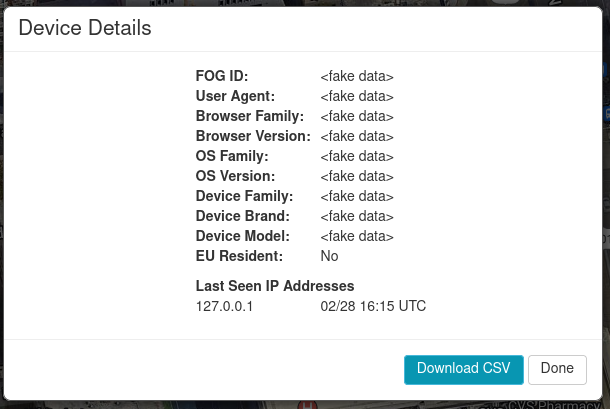Click the value next to FOG ID
Screen dimensions: 610x409
coord(357,76)
